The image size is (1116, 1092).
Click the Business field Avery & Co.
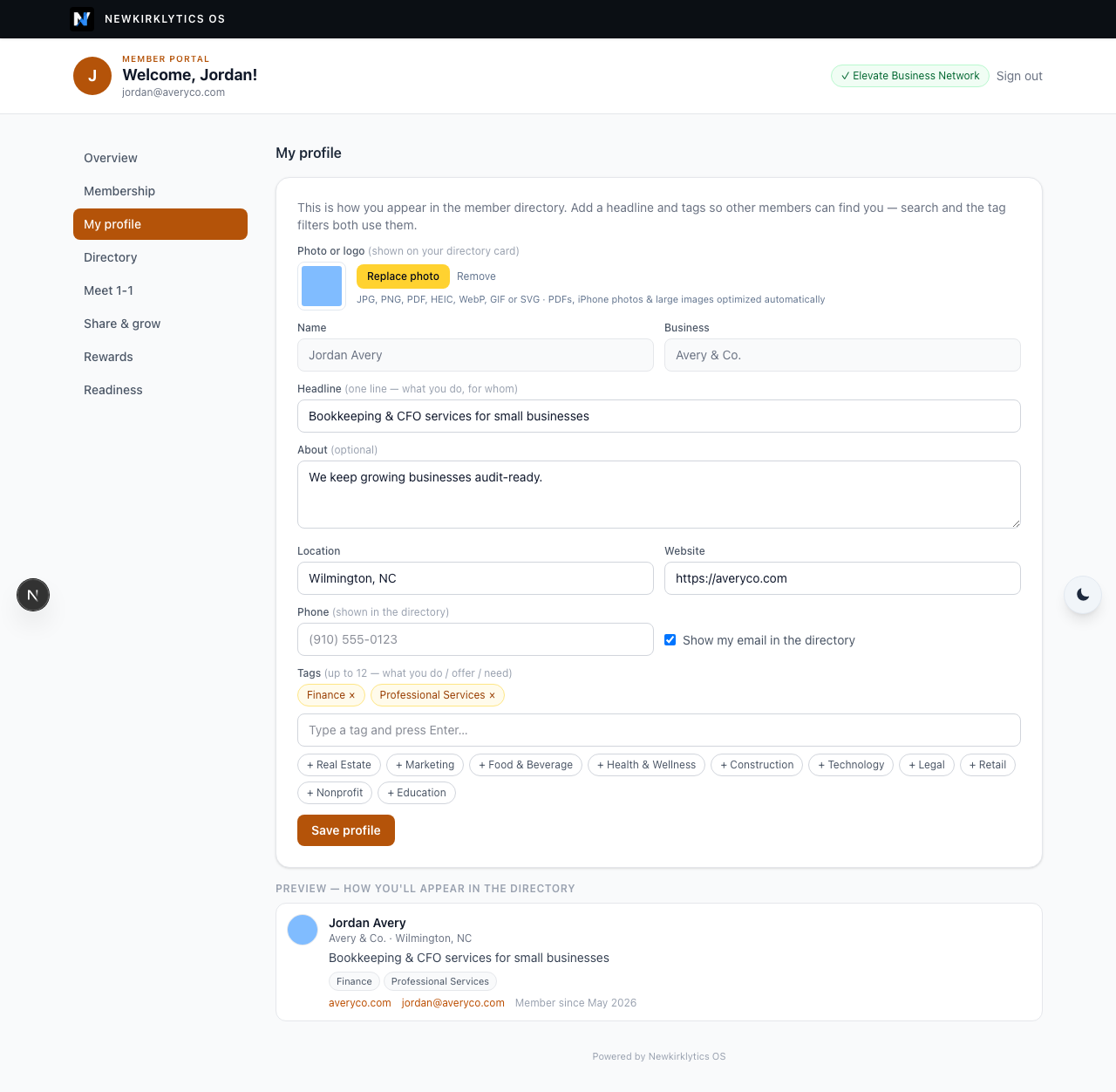[842, 355]
